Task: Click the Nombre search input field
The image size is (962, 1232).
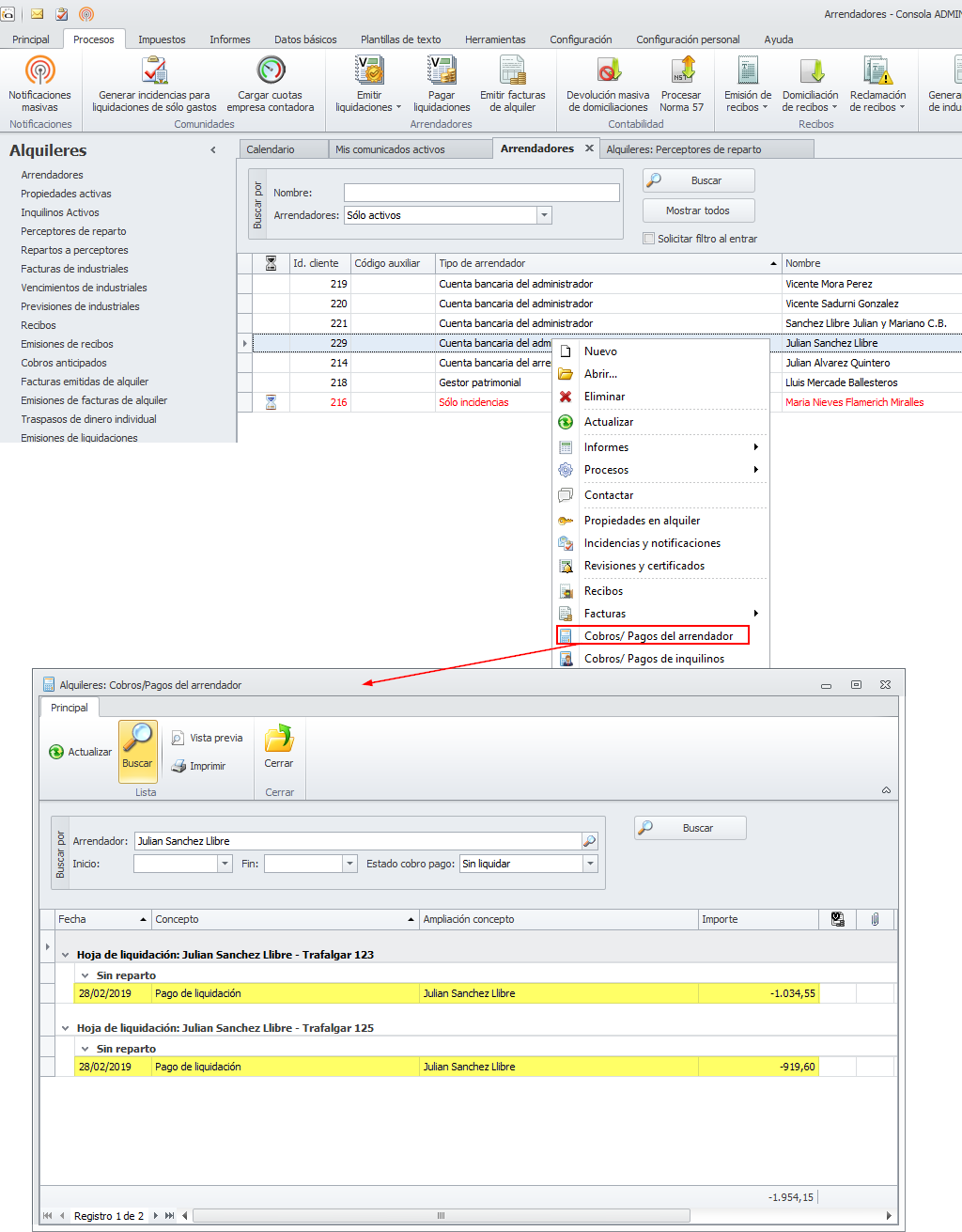Action: click(481, 193)
